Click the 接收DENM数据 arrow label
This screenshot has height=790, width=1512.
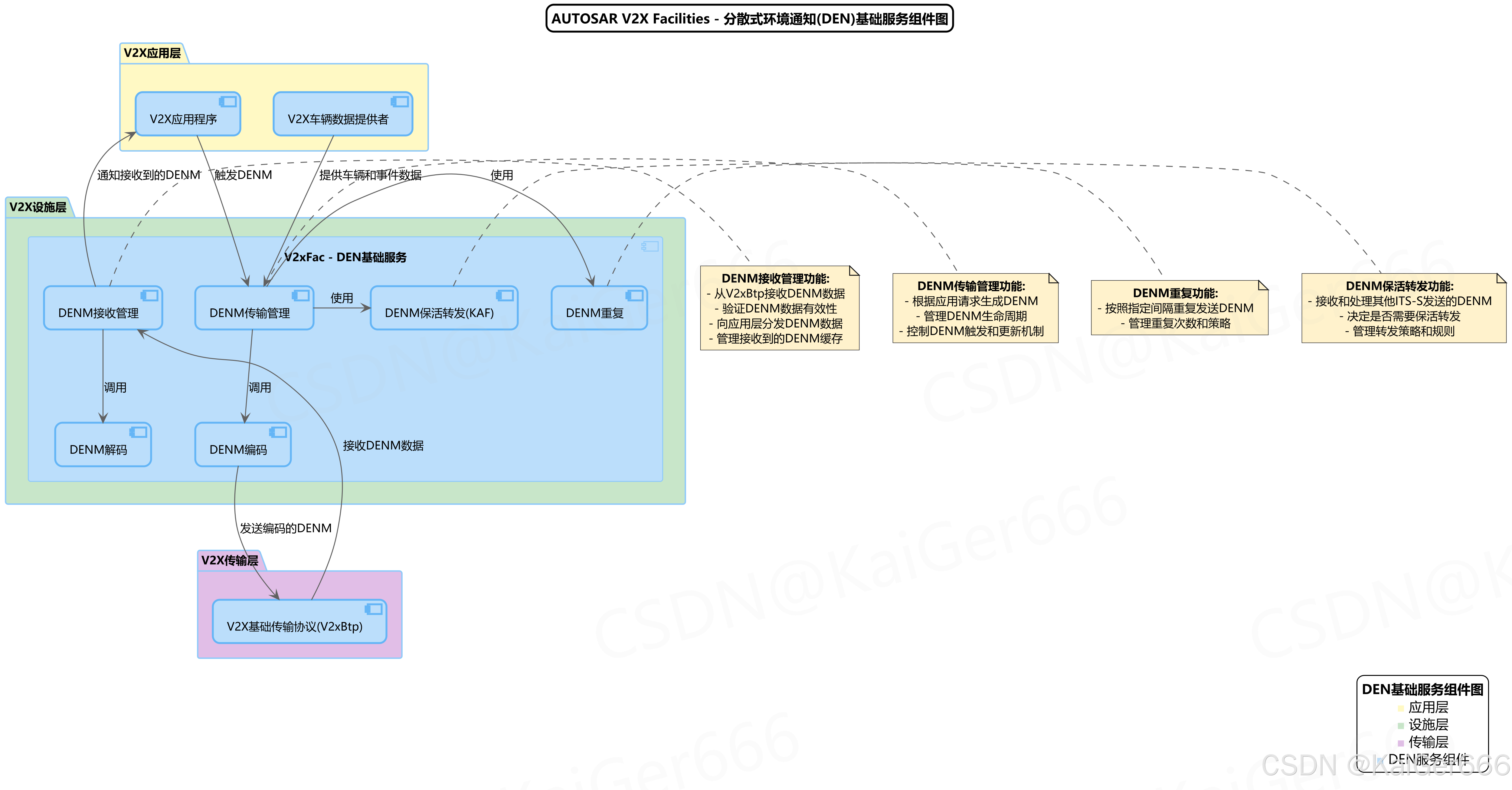[383, 446]
